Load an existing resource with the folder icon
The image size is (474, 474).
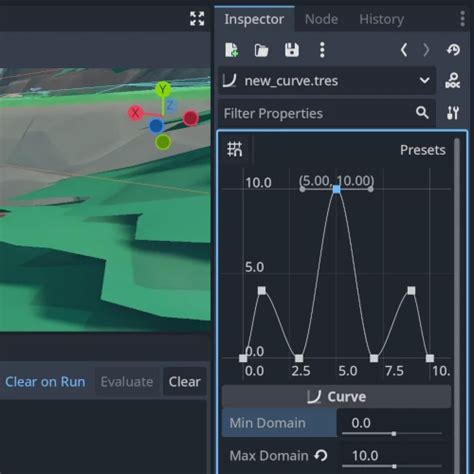pos(261,50)
